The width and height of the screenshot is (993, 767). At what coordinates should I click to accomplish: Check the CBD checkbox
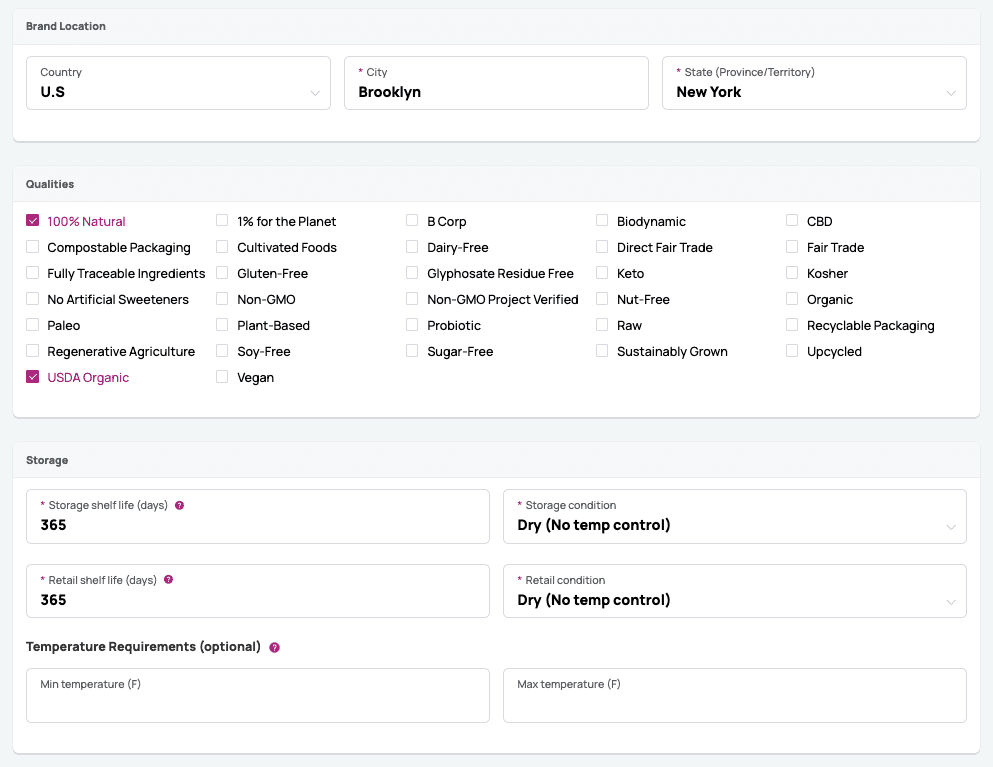792,220
